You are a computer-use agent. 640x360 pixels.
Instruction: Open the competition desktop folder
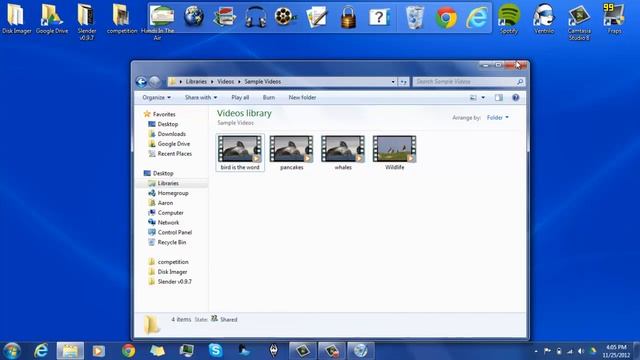(x=122, y=18)
